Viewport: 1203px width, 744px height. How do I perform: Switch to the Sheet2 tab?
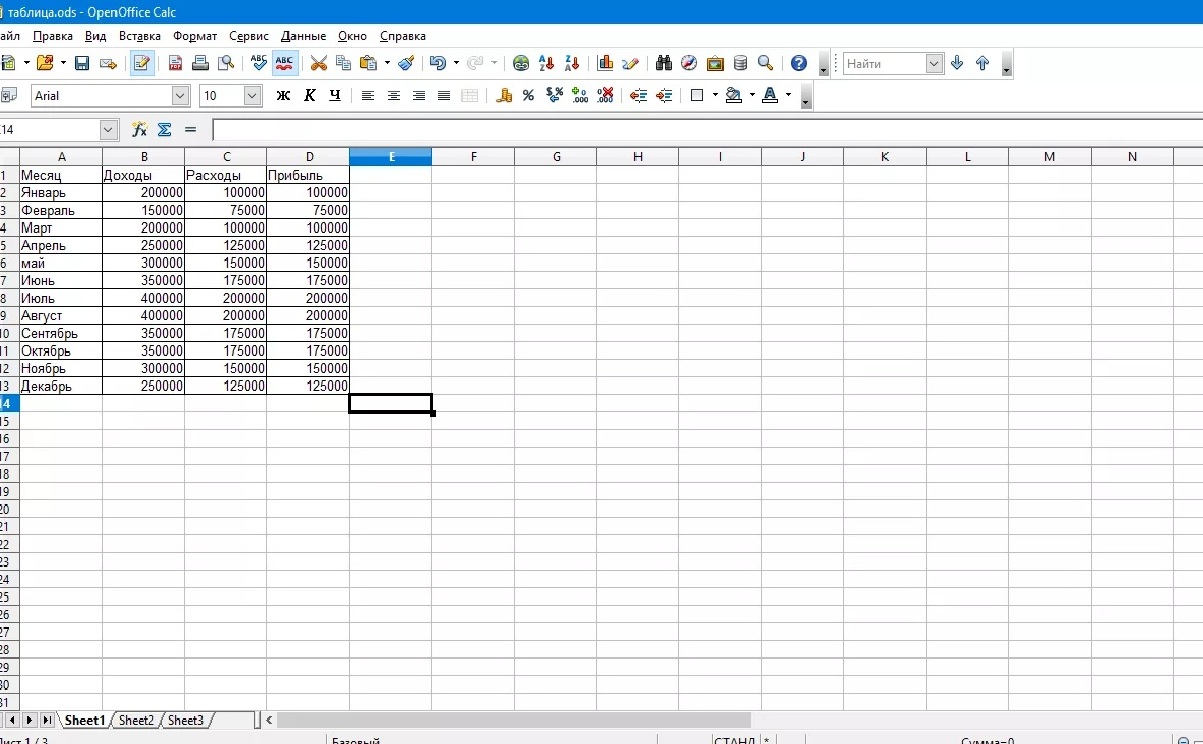(x=136, y=719)
